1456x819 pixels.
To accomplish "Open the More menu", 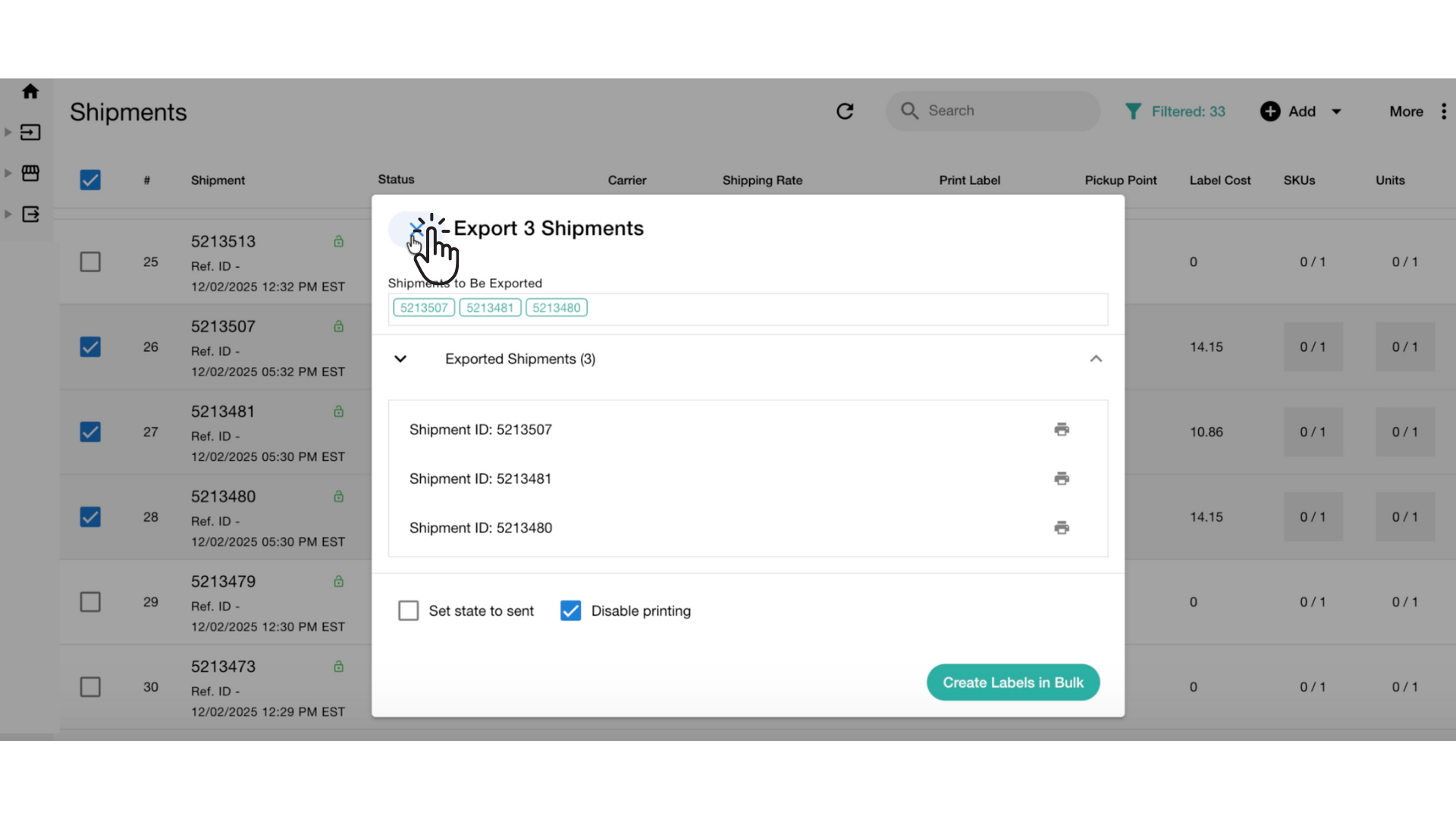I will [x=1405, y=111].
